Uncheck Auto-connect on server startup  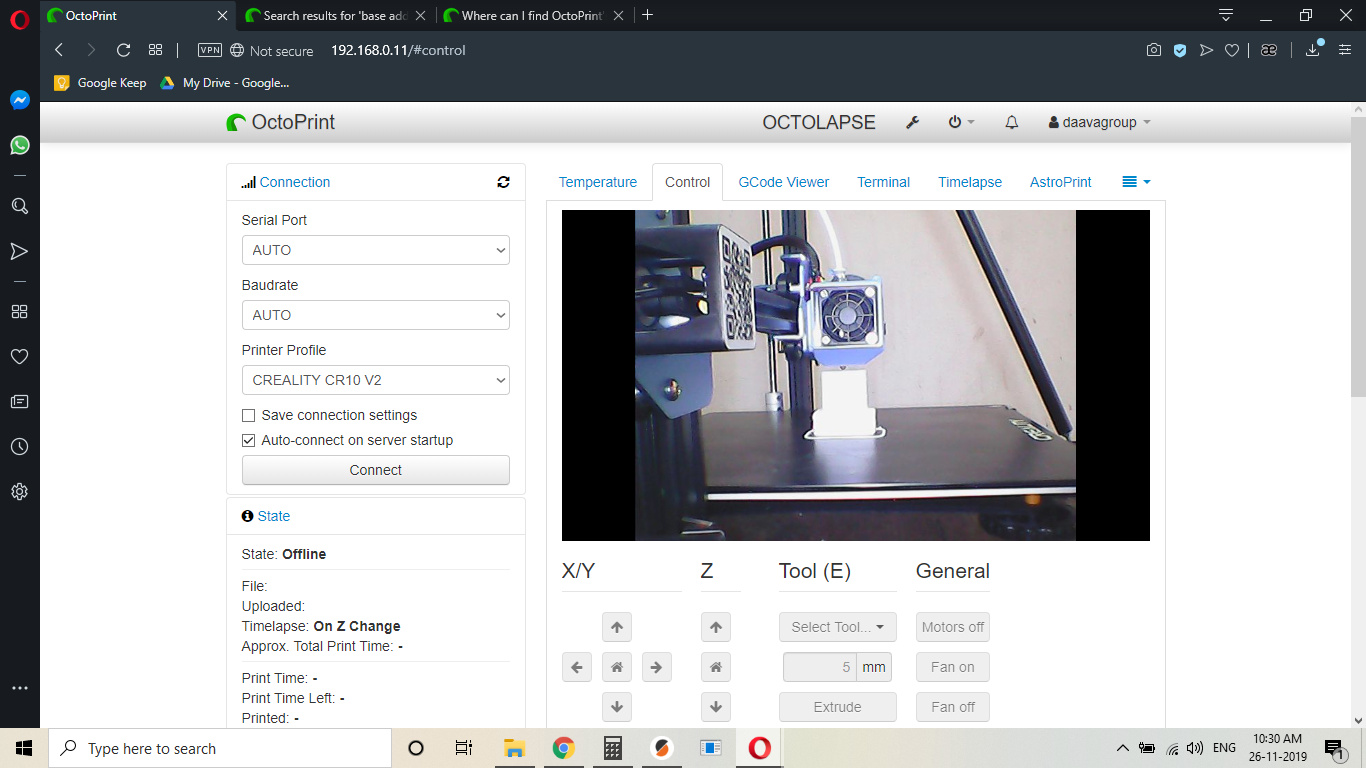249,440
